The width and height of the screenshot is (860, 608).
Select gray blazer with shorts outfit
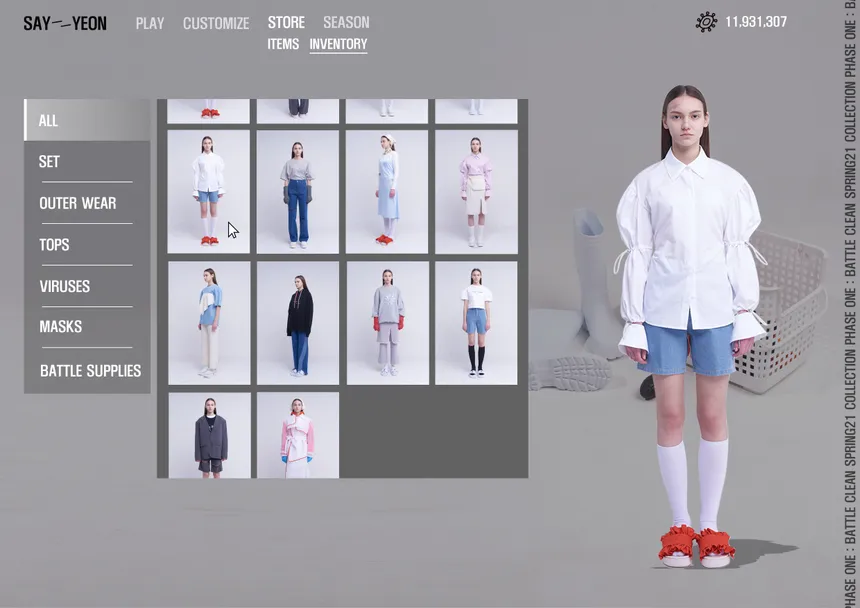tap(210, 435)
